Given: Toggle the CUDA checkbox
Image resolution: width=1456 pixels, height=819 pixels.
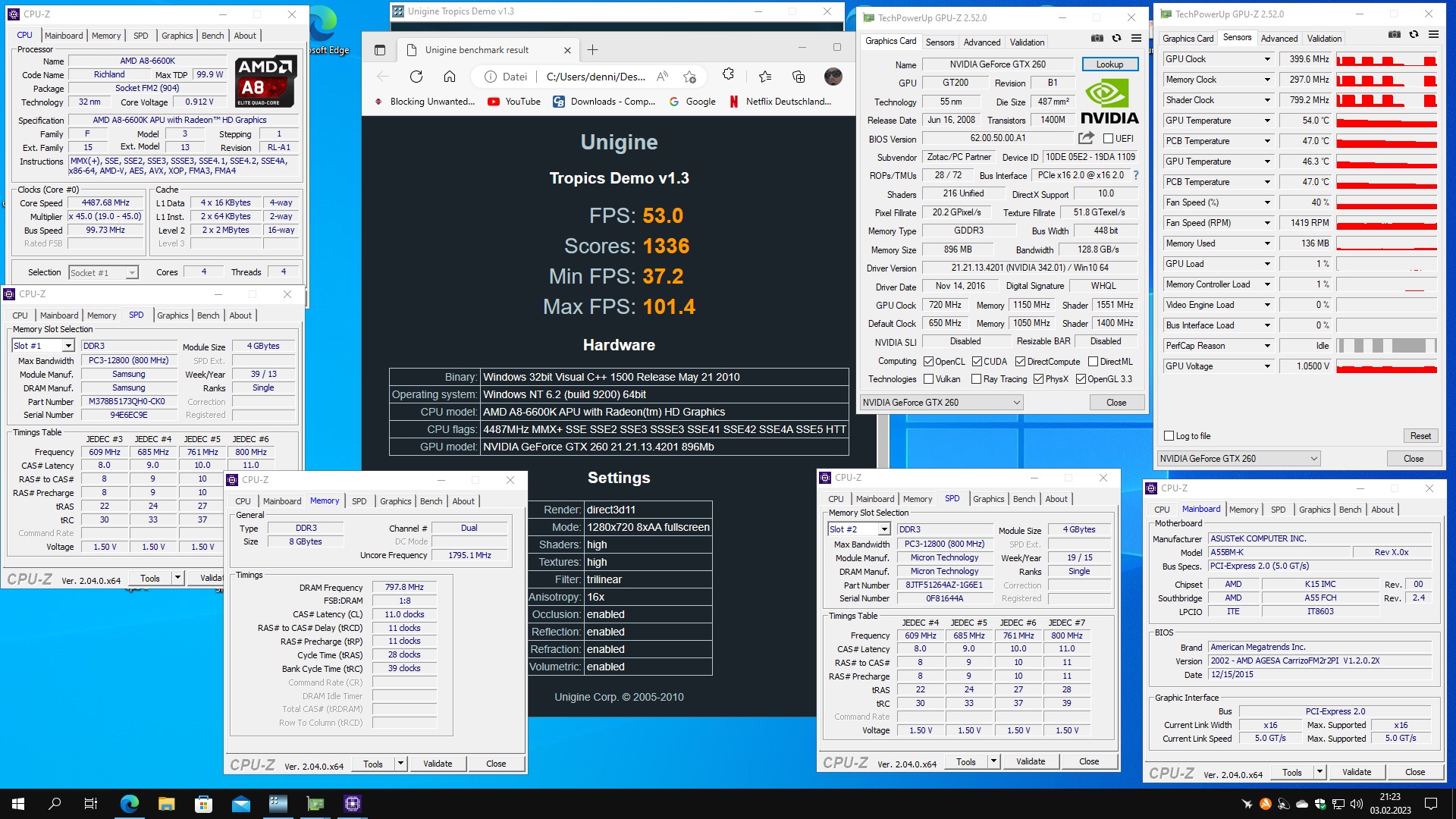Looking at the screenshot, I should click(x=977, y=362).
